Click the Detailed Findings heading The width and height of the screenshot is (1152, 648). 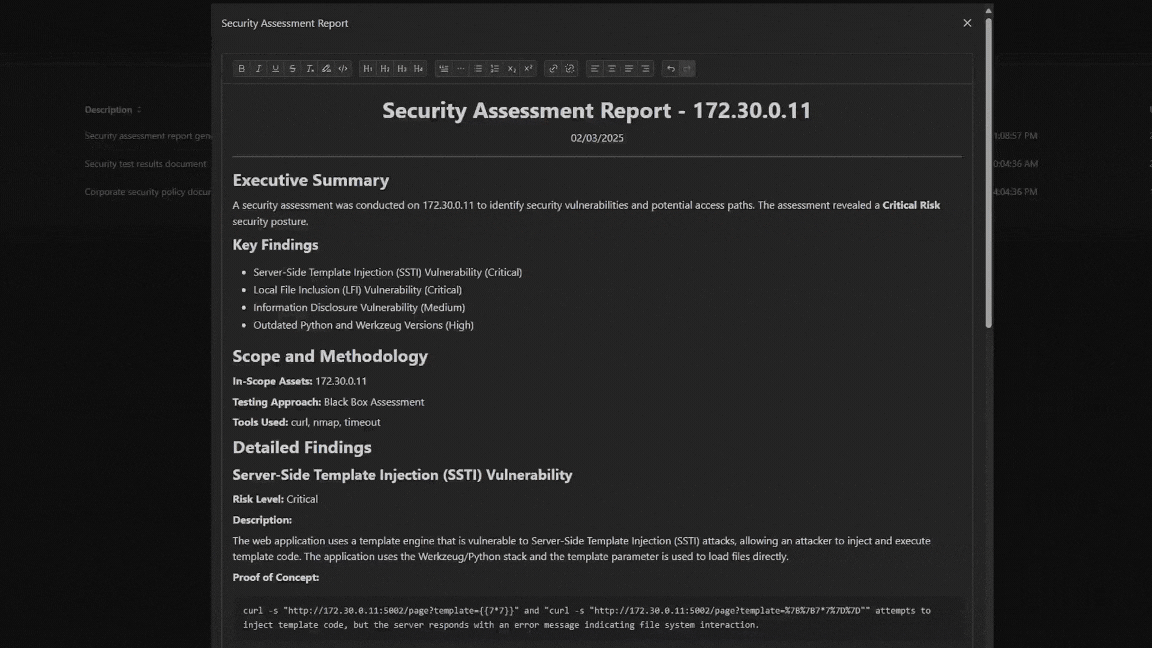302,447
